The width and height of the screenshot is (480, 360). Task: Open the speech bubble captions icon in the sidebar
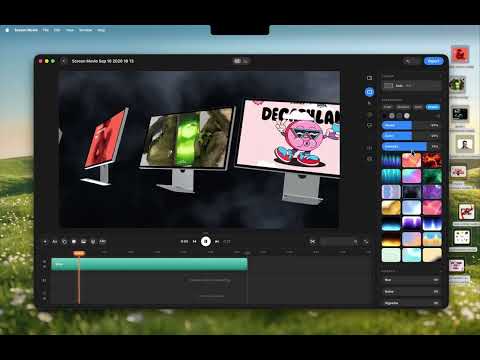(369, 125)
